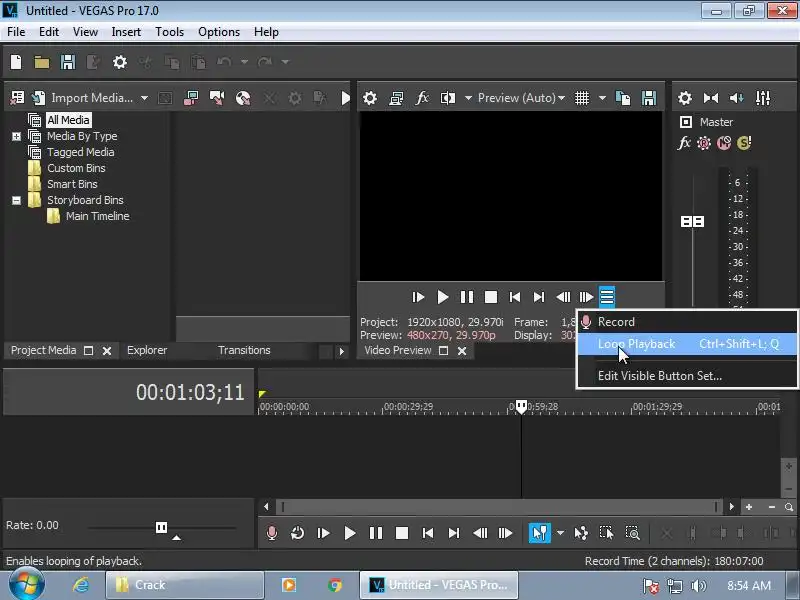Viewport: 800px width, 600px height.
Task: Open Crack folder in Windows taskbar
Action: (x=185, y=585)
